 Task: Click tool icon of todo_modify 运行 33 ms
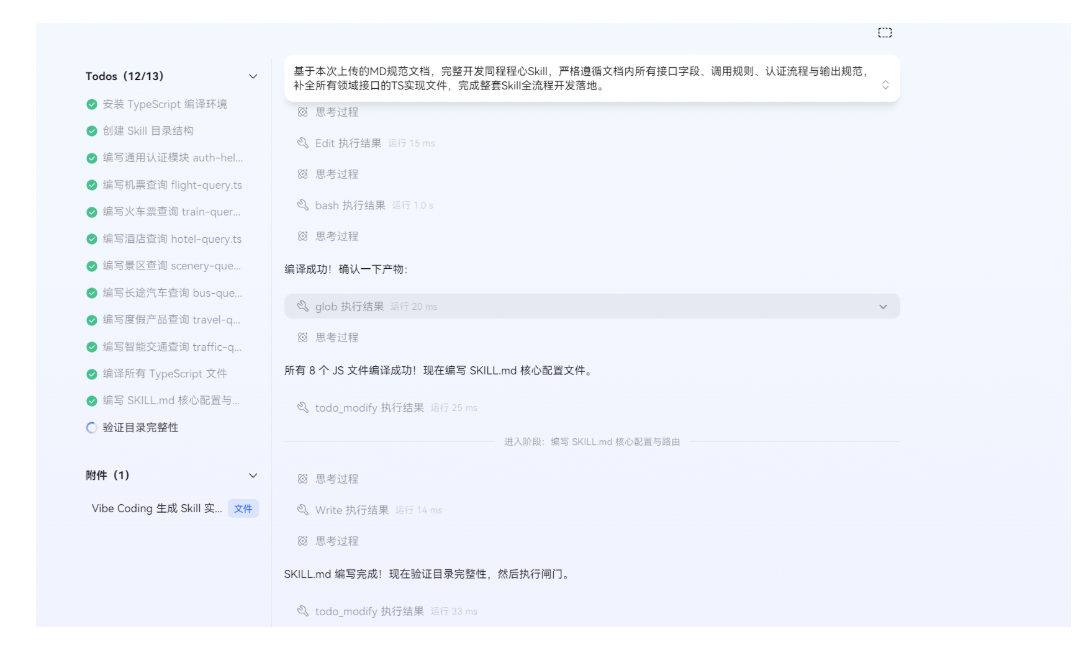302,611
